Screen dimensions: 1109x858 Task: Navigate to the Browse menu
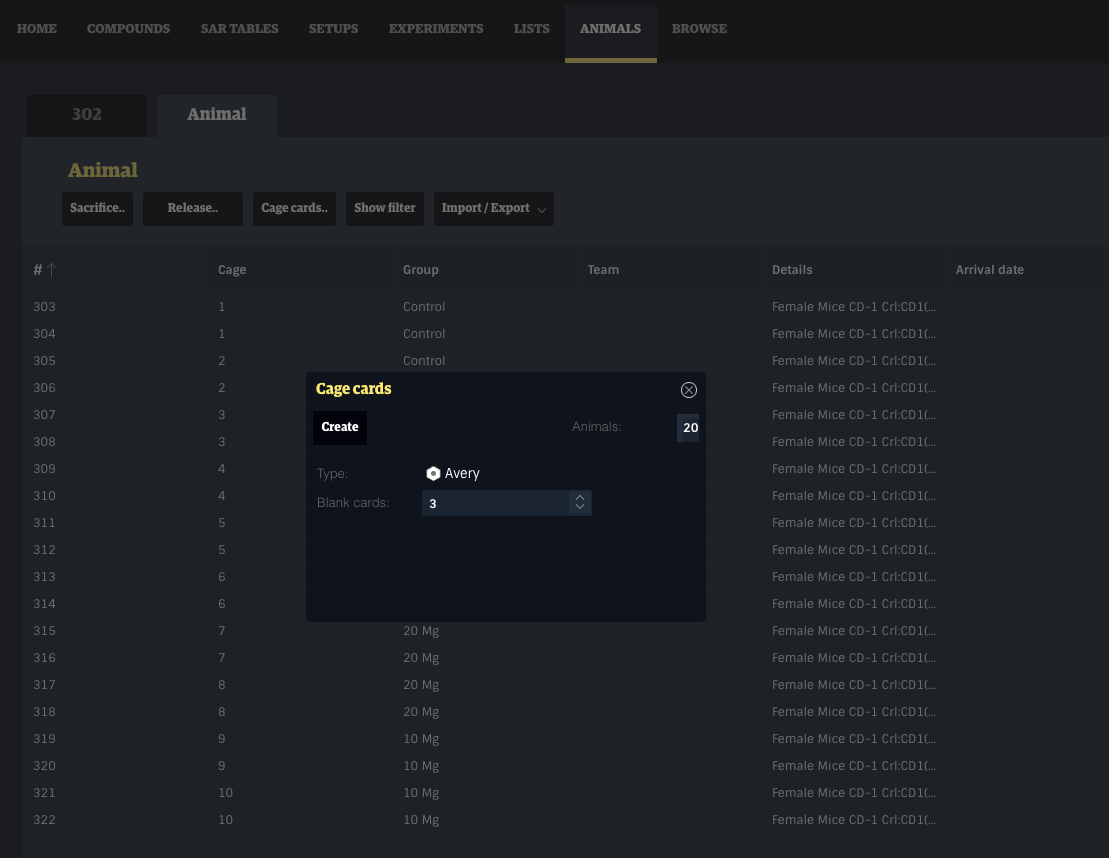tap(699, 29)
